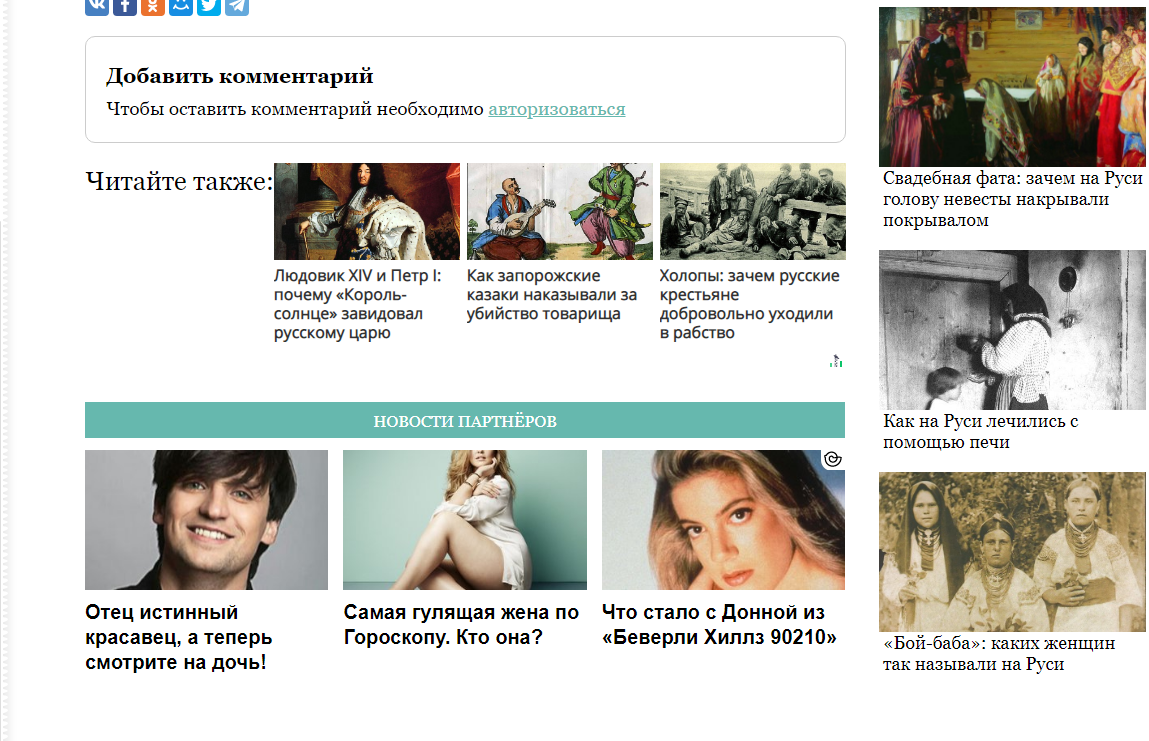This screenshot has height=741, width=1149.
Task: Open Louis XIV portrait thumbnail
Action: point(367,212)
